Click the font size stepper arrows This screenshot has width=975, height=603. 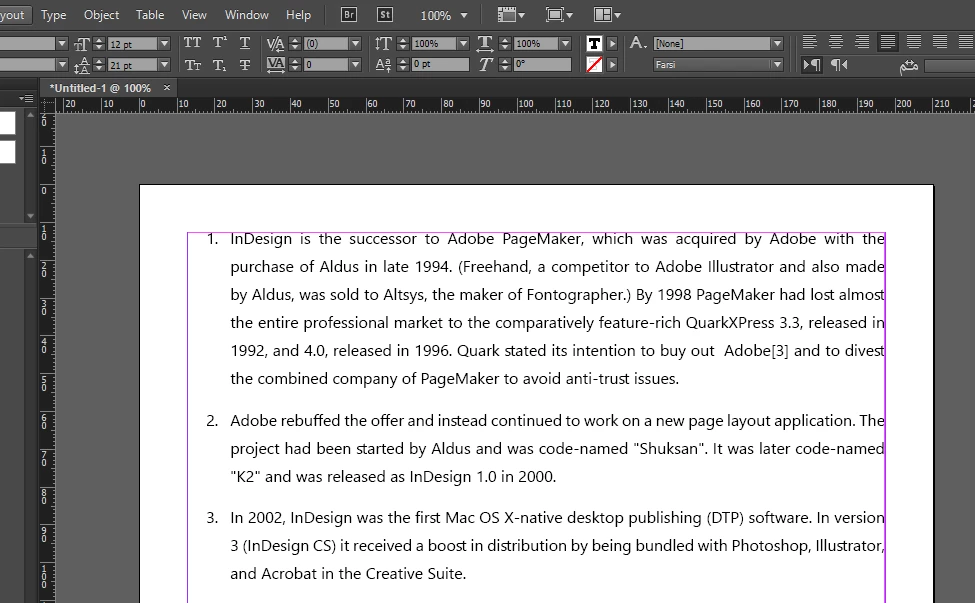click(99, 44)
